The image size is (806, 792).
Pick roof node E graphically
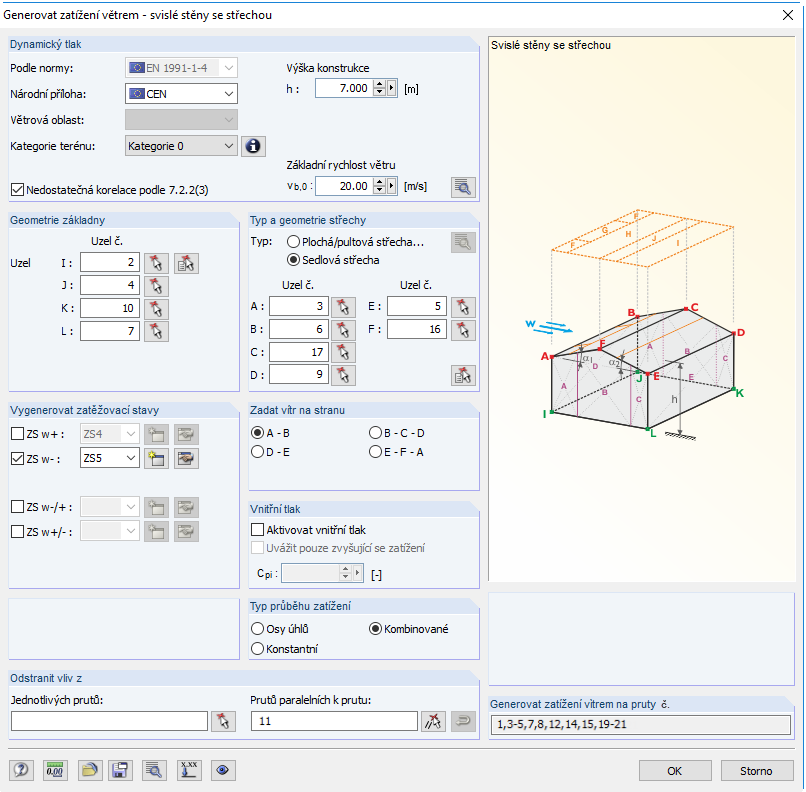click(x=463, y=307)
